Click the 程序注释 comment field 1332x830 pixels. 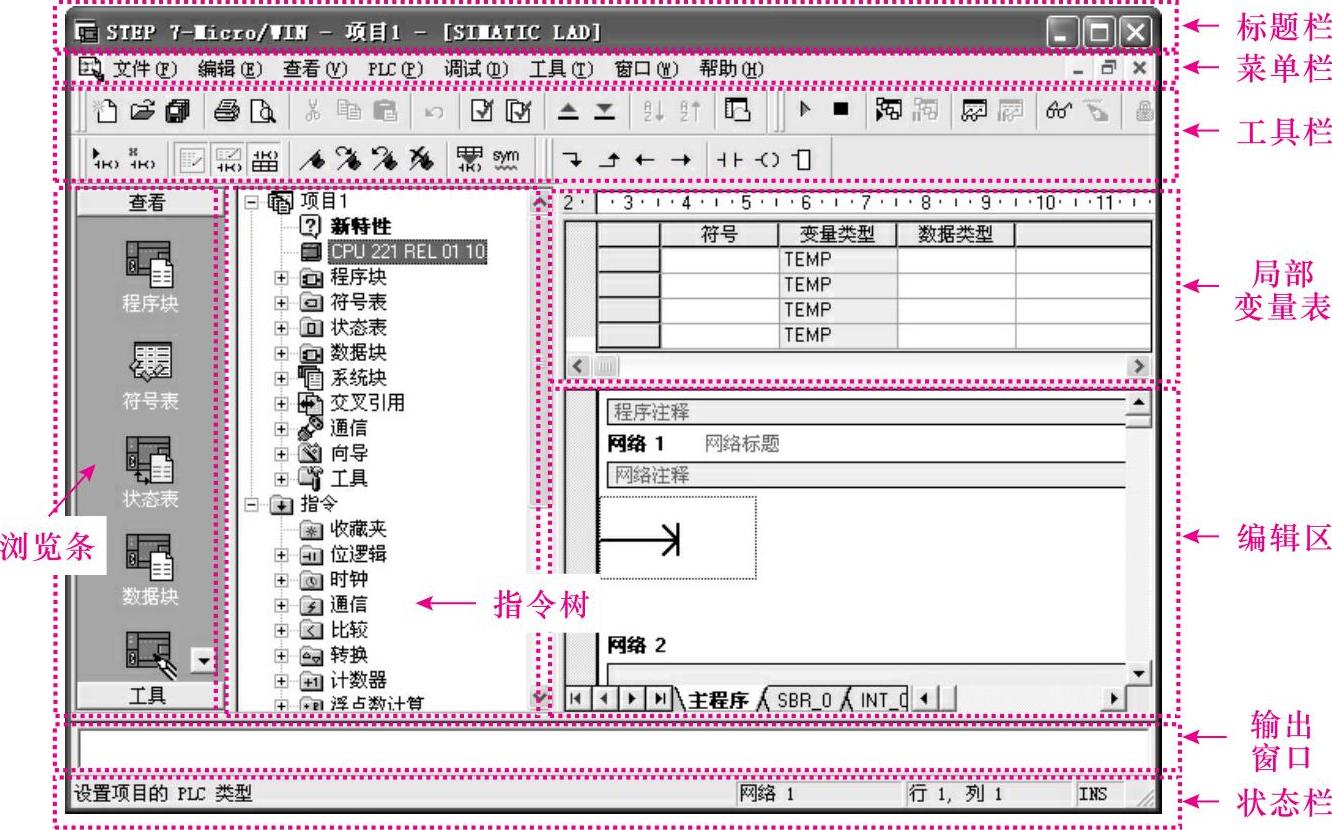[866, 412]
